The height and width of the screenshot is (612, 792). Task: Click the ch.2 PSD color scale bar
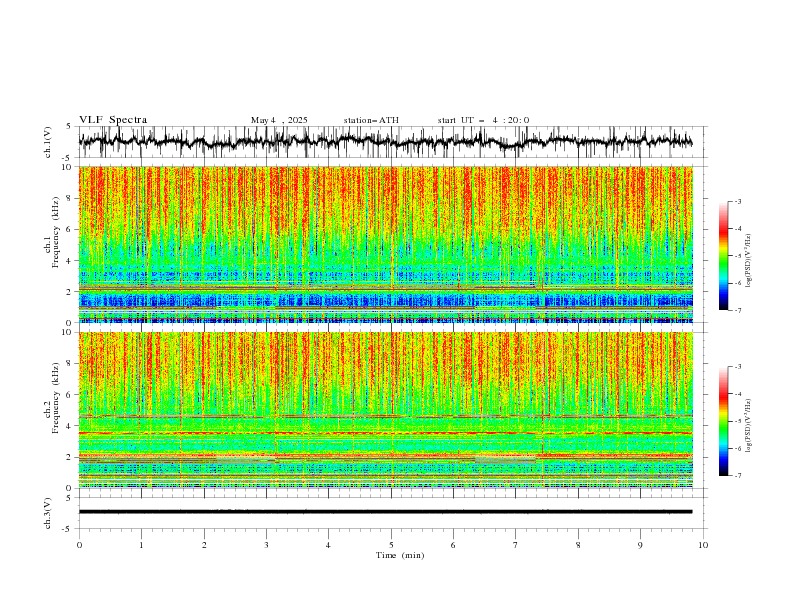[x=723, y=421]
